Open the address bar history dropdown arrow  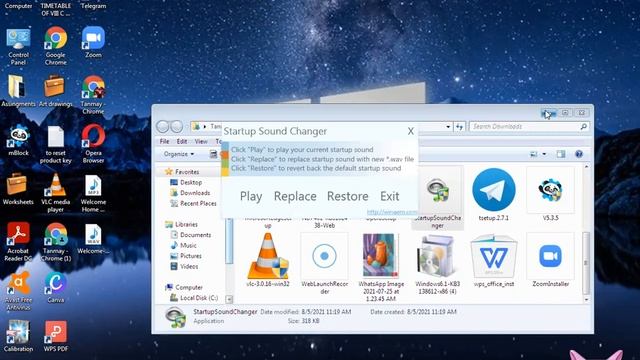(448, 127)
